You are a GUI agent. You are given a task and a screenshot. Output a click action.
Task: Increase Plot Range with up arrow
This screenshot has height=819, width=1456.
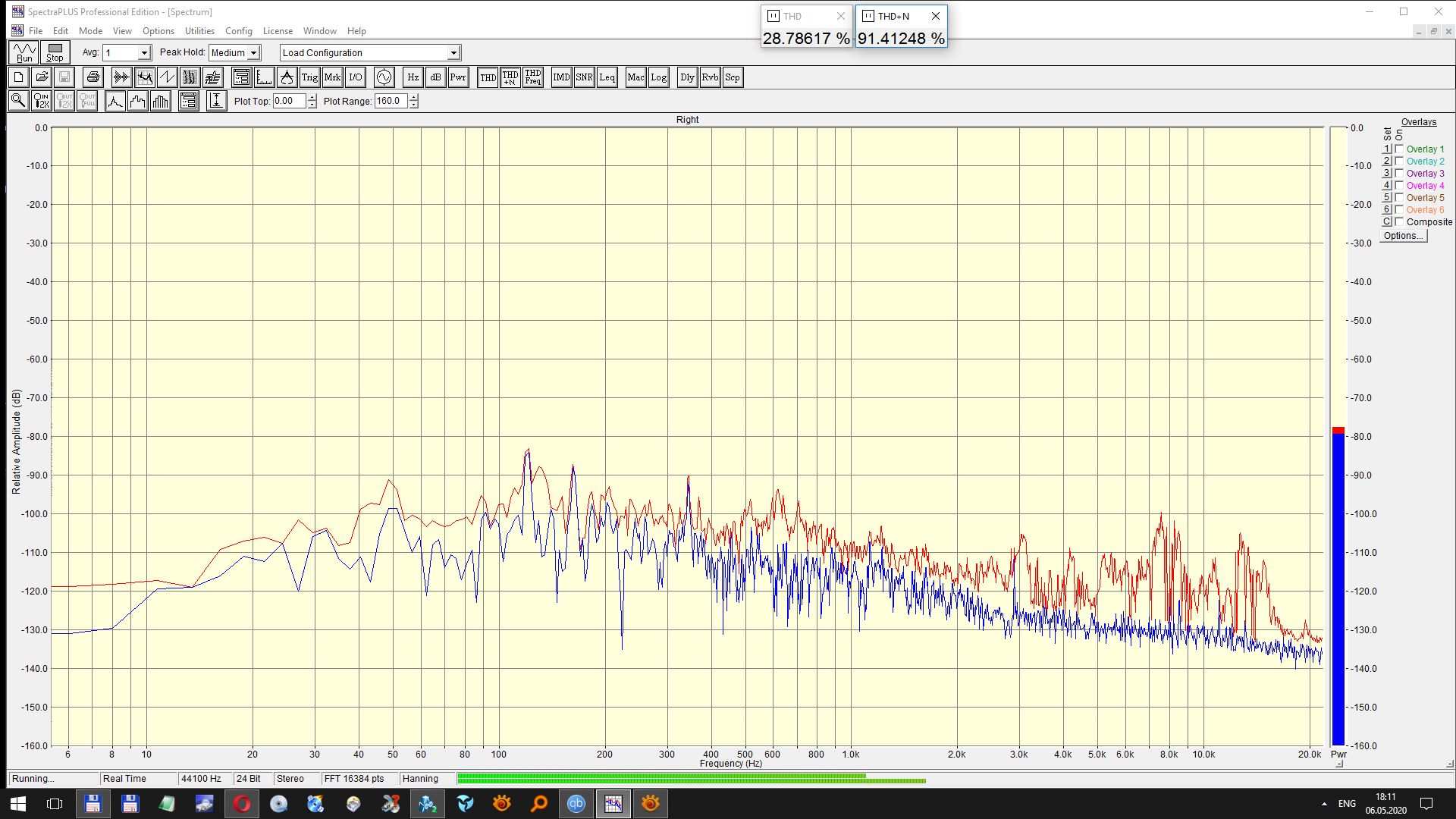(x=414, y=98)
